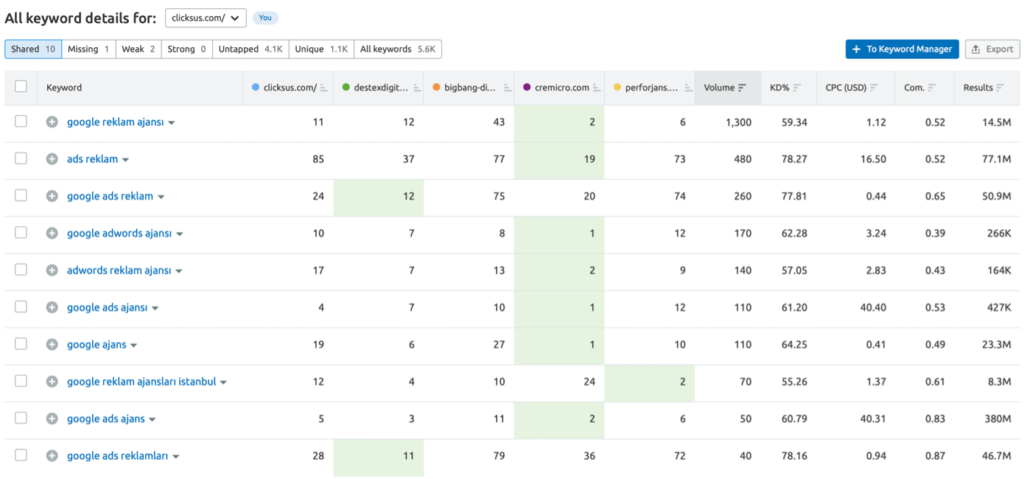This screenshot has width=1024, height=479.
Task: Open the google adwords ajansı keyword link
Action: click(x=120, y=233)
